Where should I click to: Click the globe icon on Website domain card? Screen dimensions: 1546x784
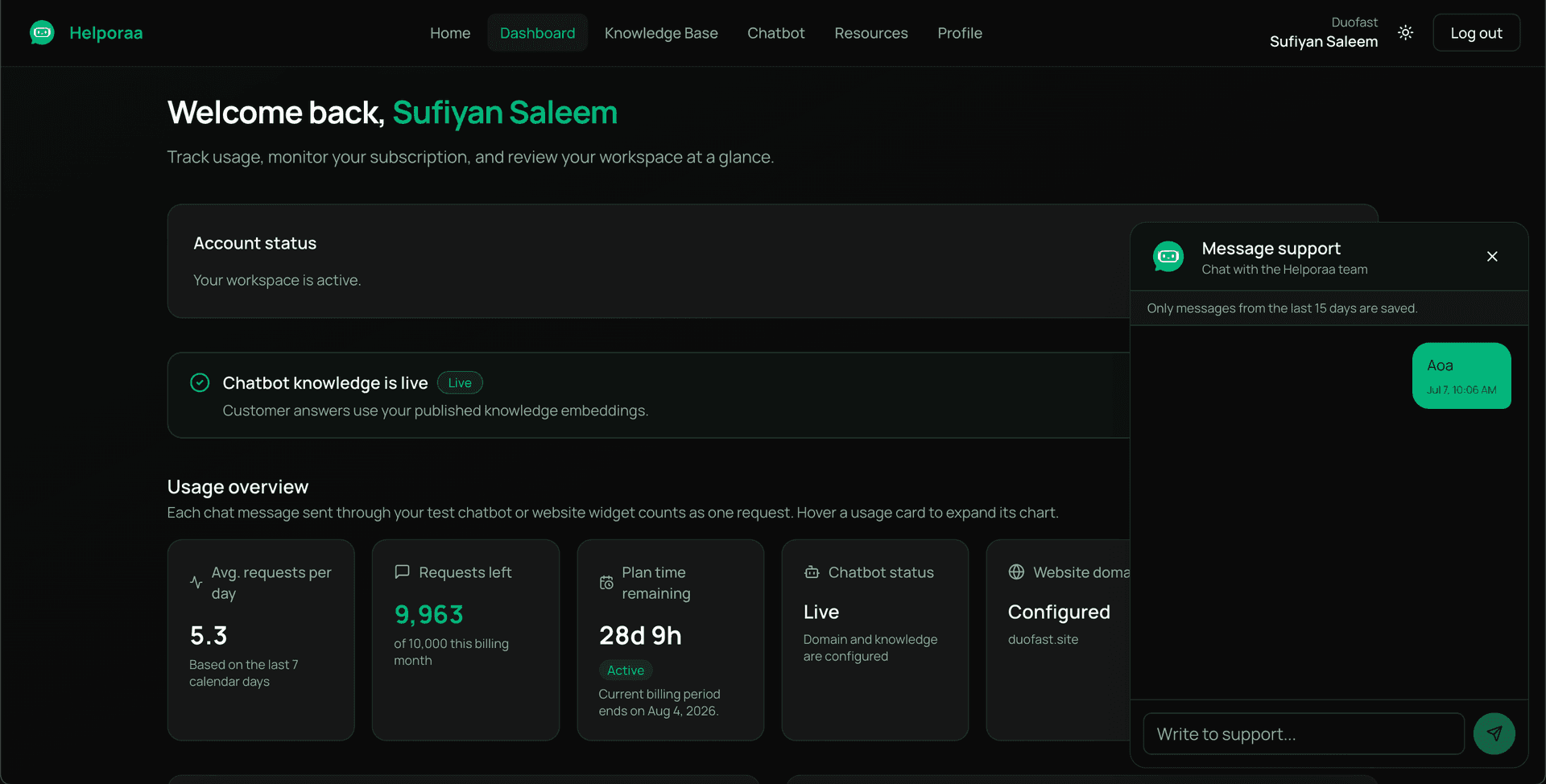click(x=1016, y=571)
